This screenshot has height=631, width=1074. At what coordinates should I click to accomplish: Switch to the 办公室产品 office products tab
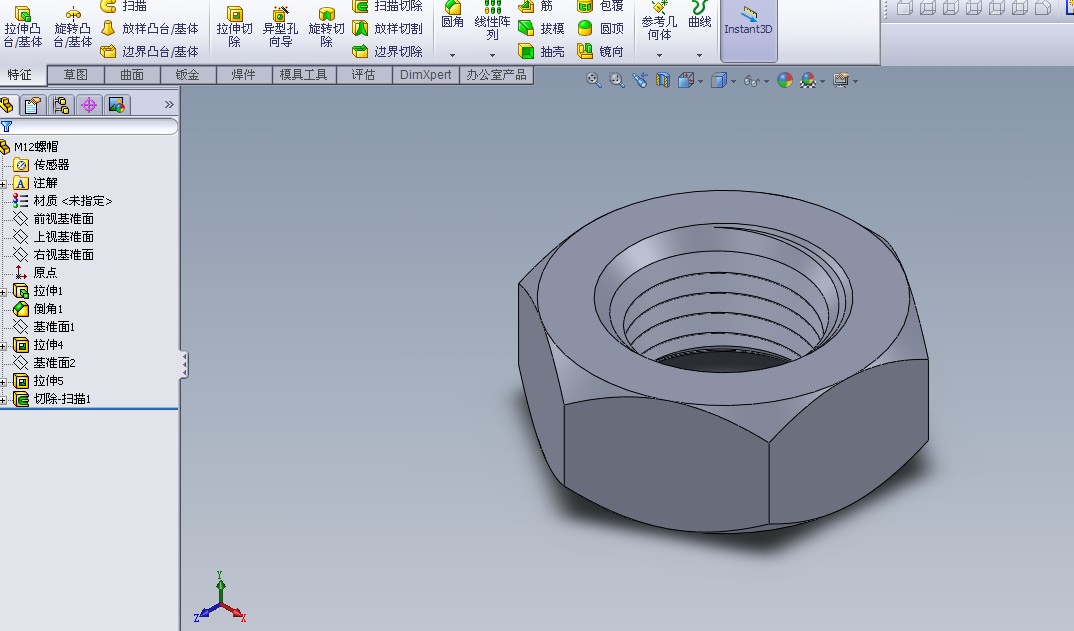(x=497, y=75)
